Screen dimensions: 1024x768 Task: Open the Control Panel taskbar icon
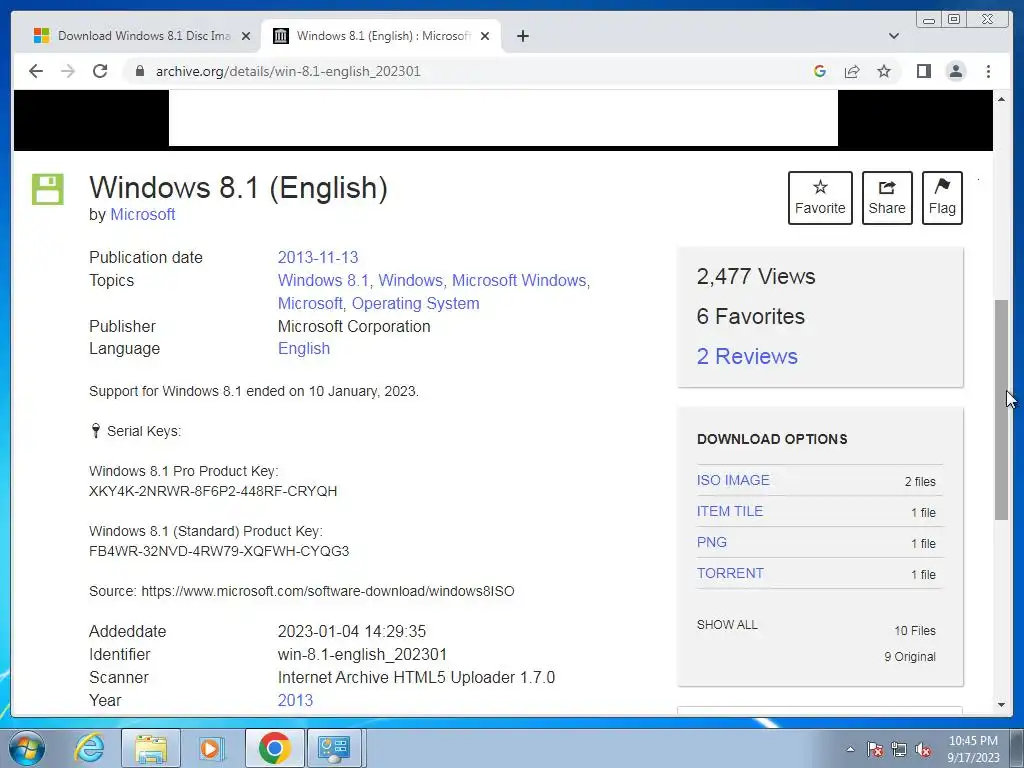pyautogui.click(x=334, y=748)
